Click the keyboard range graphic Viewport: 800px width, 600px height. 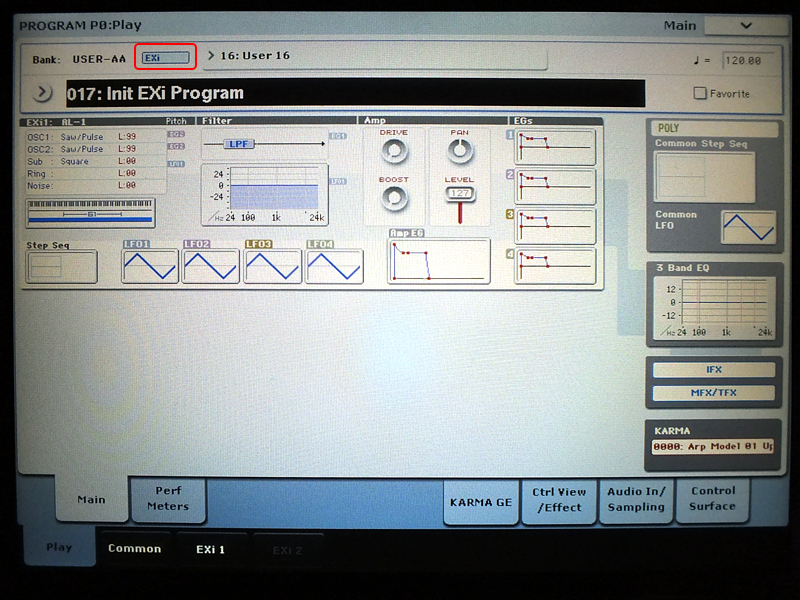90,213
